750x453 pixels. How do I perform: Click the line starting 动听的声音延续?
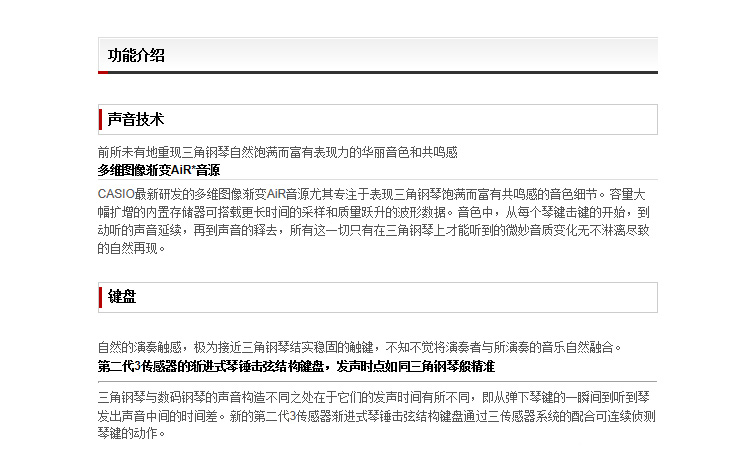click(374, 231)
